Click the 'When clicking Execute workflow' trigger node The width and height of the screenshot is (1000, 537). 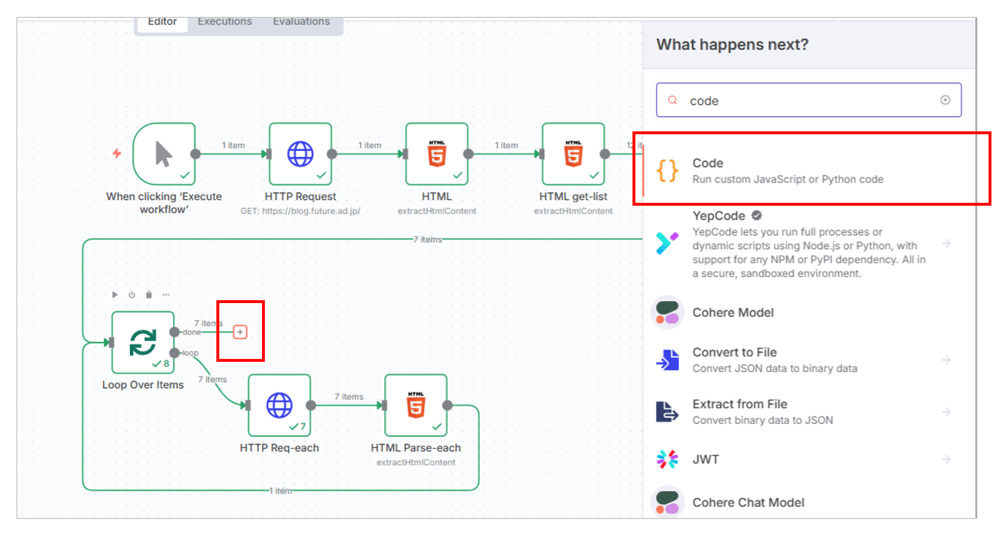pyautogui.click(x=163, y=154)
